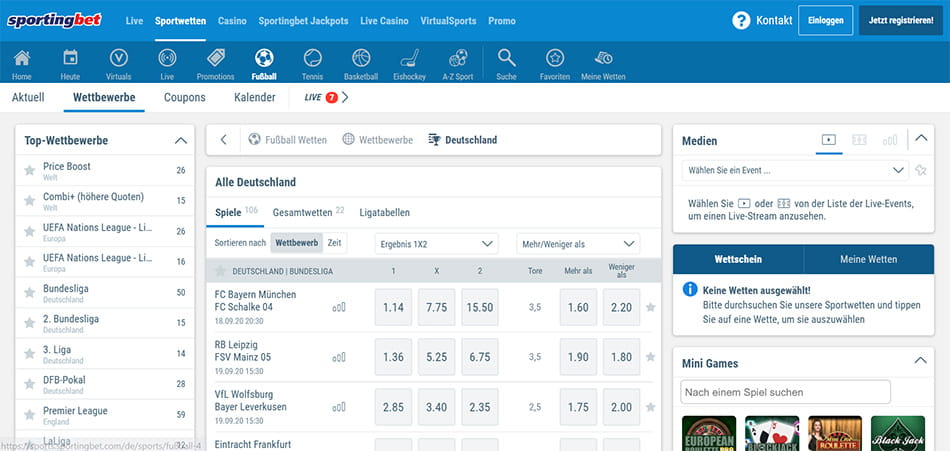Select the Fußball icon

pyautogui.click(x=264, y=58)
